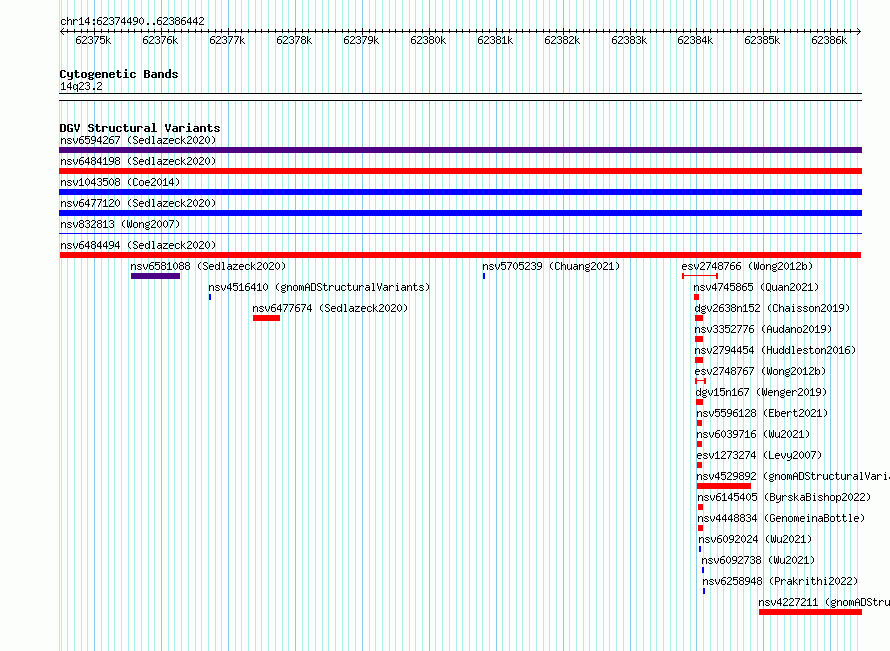The height and width of the screenshot is (651, 890).
Task: Click the blue nsv6258948 marker
Action: 704,591
